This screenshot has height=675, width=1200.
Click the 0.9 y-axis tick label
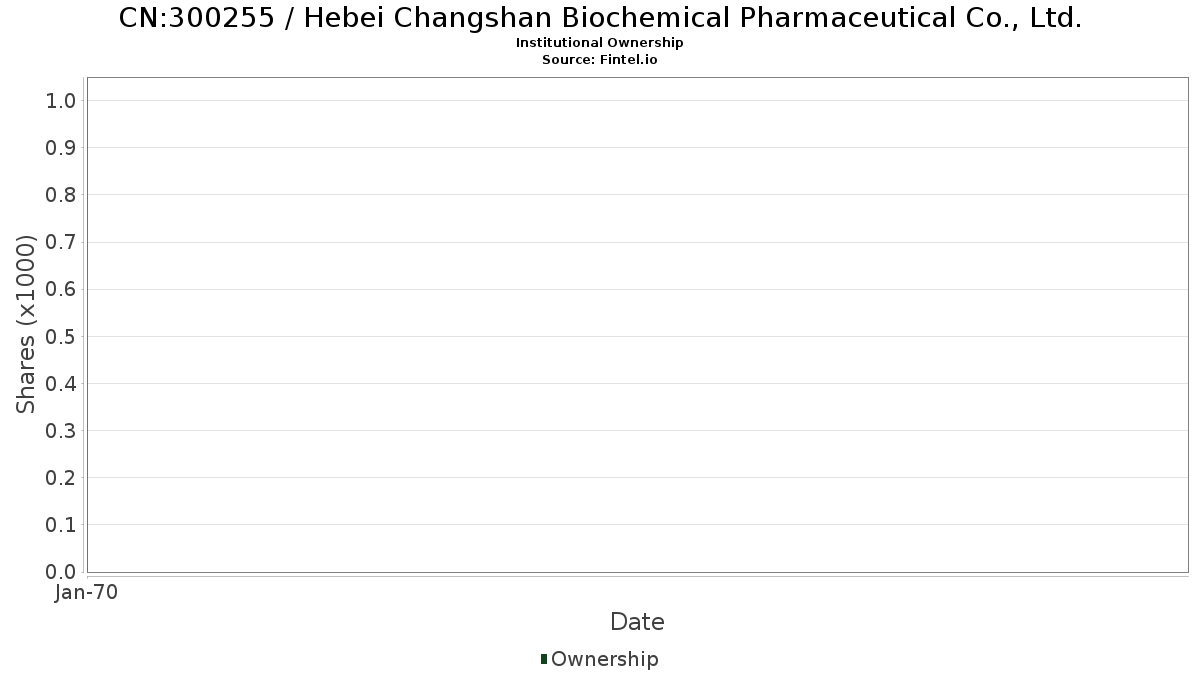[61, 148]
